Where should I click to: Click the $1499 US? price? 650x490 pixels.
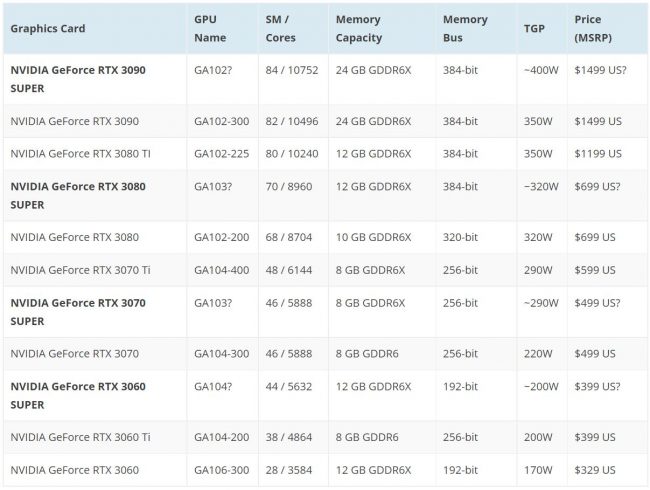click(600, 70)
